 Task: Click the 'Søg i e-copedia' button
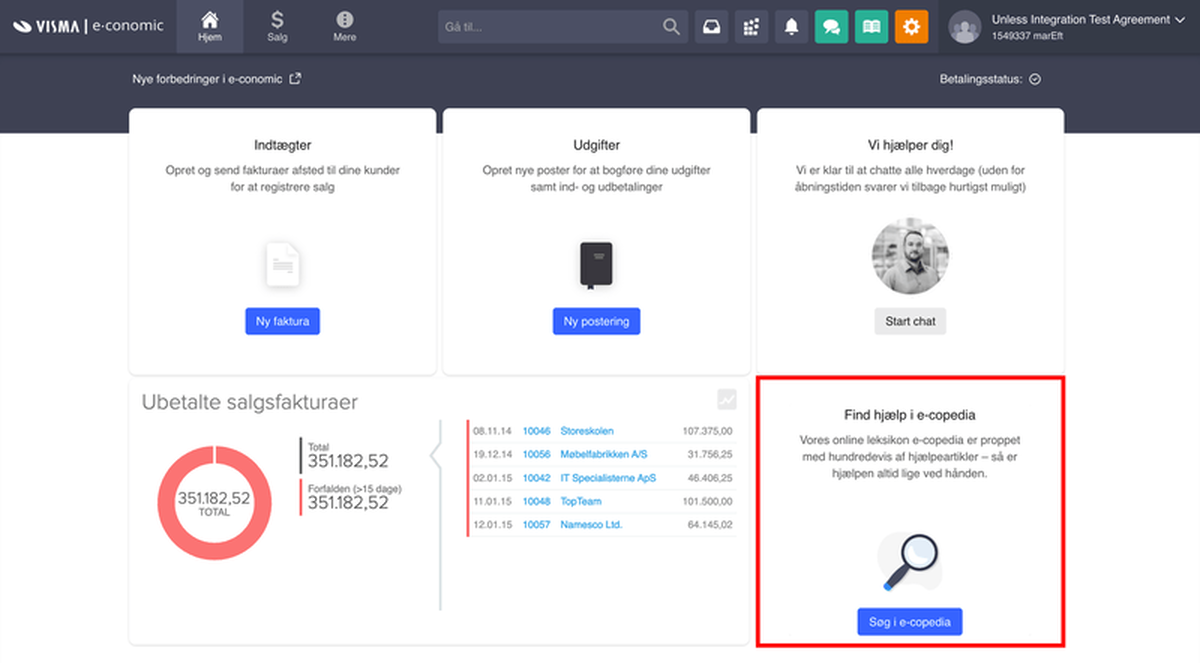pyautogui.click(x=909, y=621)
